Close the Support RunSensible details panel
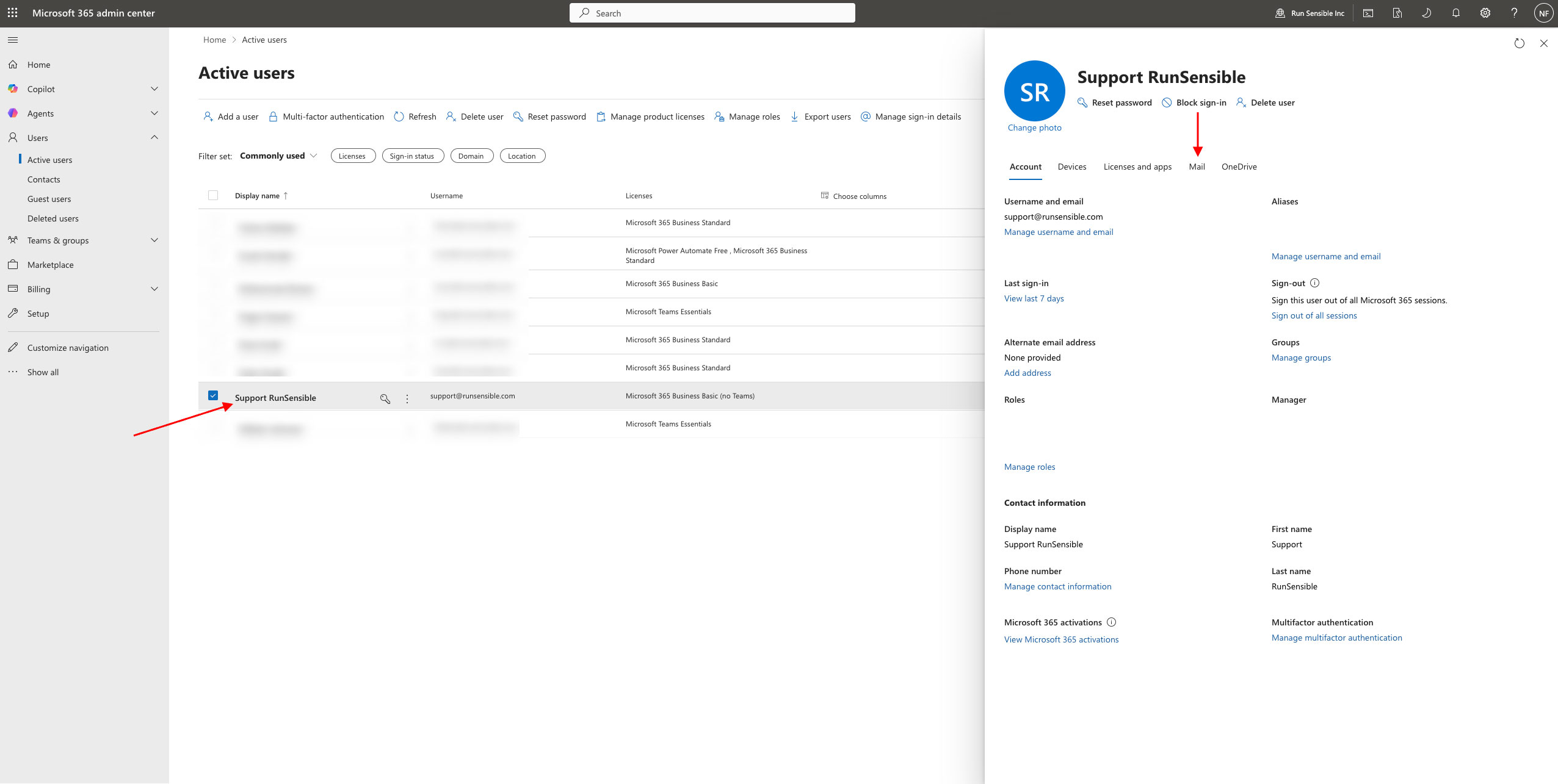Image resolution: width=1558 pixels, height=784 pixels. tap(1544, 43)
